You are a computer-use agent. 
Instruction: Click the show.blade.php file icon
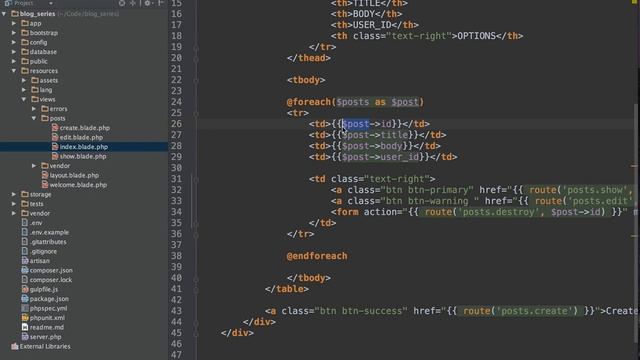point(55,156)
